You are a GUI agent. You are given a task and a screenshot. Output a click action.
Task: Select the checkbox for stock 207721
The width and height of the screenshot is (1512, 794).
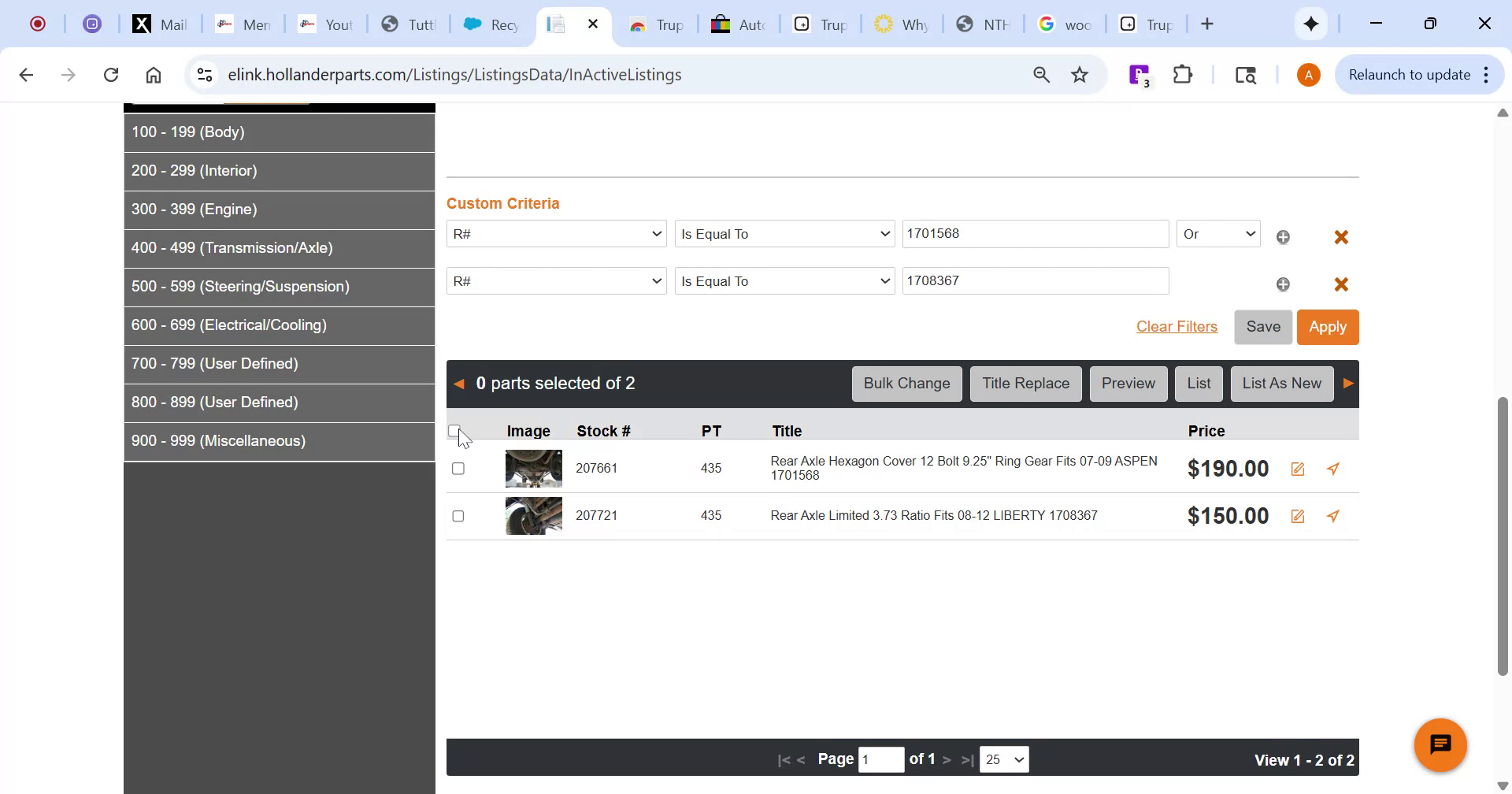(x=459, y=516)
